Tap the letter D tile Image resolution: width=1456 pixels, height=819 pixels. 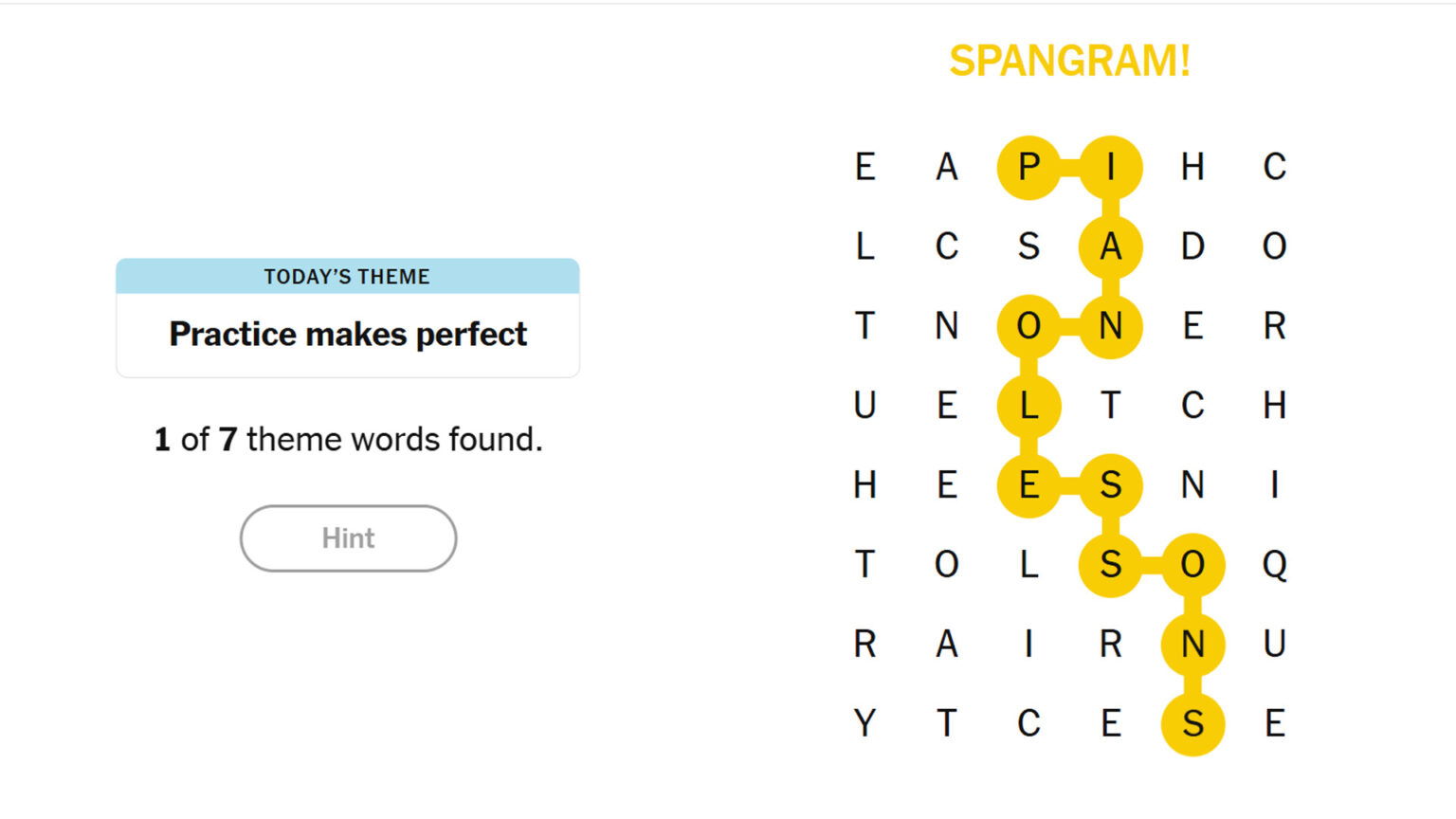pos(1192,246)
